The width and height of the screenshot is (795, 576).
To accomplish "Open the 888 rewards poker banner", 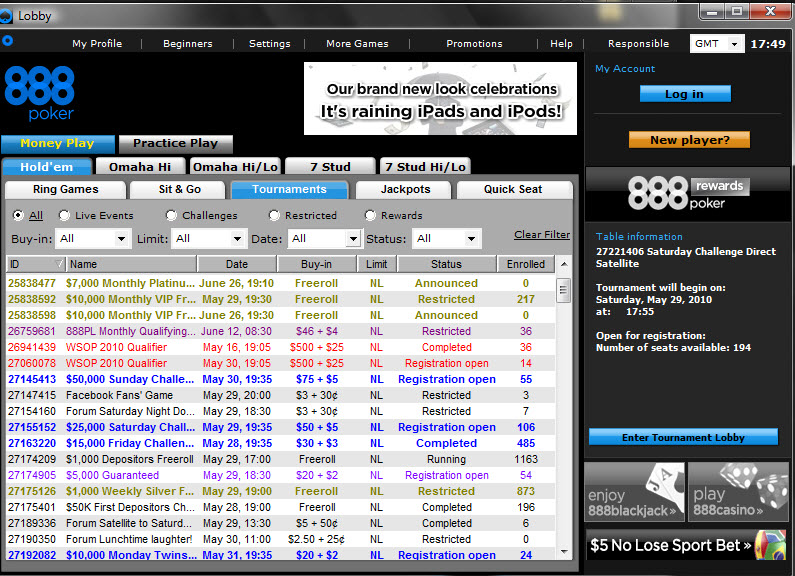I will [688, 194].
